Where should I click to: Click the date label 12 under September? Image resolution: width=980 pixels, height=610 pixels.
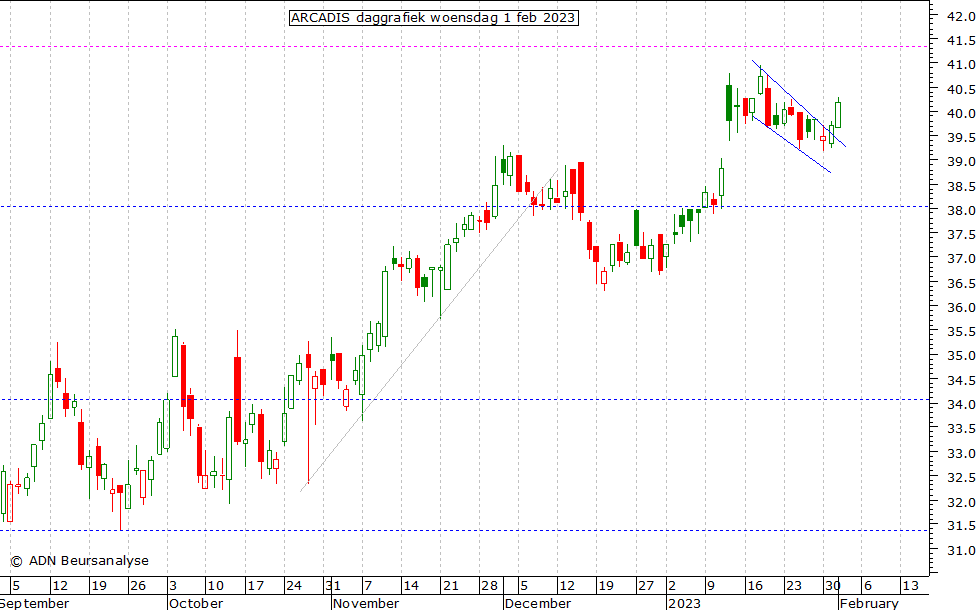click(x=60, y=586)
